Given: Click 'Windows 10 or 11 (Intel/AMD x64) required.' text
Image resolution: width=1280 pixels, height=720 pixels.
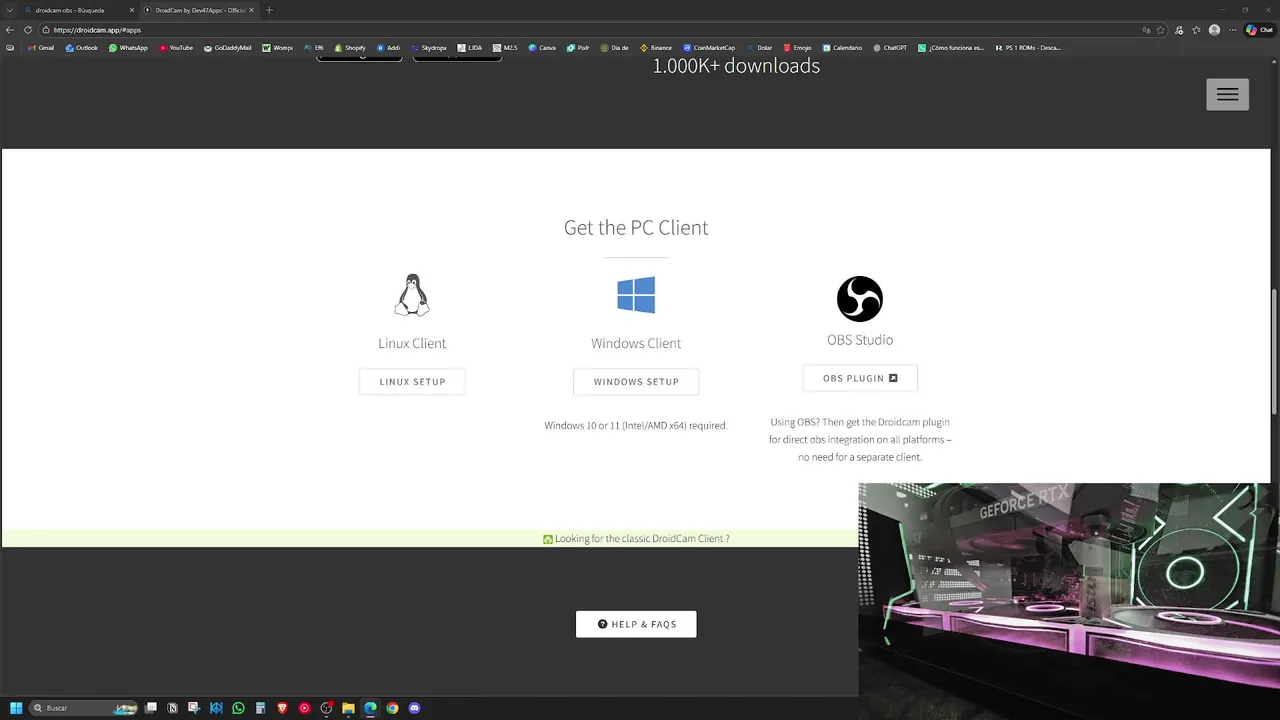Looking at the screenshot, I should coord(636,425).
